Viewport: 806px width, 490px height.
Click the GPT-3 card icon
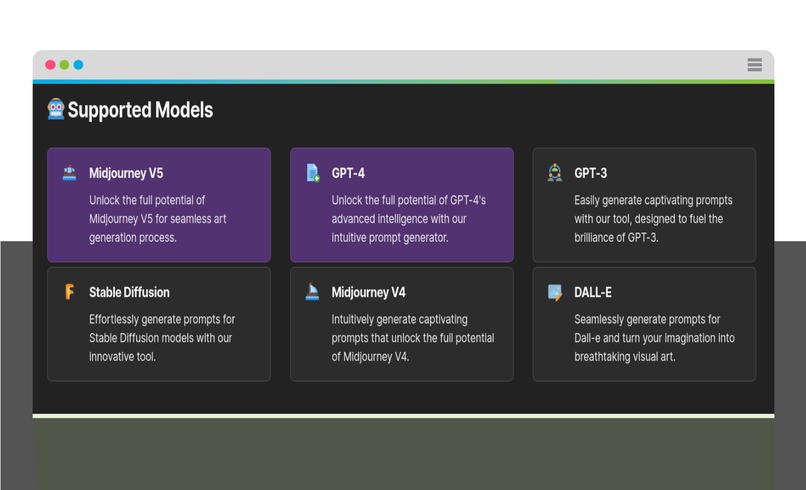(555, 173)
